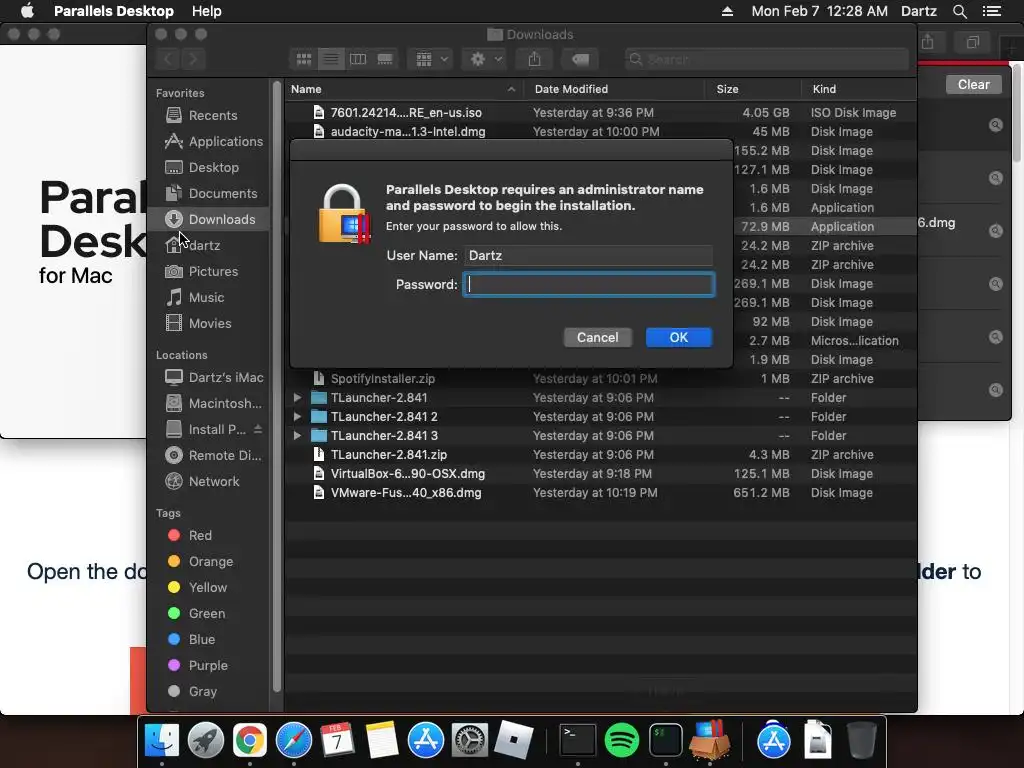Expand the TLauncher-2.841 2 folder
1024x768 pixels.
click(297, 417)
